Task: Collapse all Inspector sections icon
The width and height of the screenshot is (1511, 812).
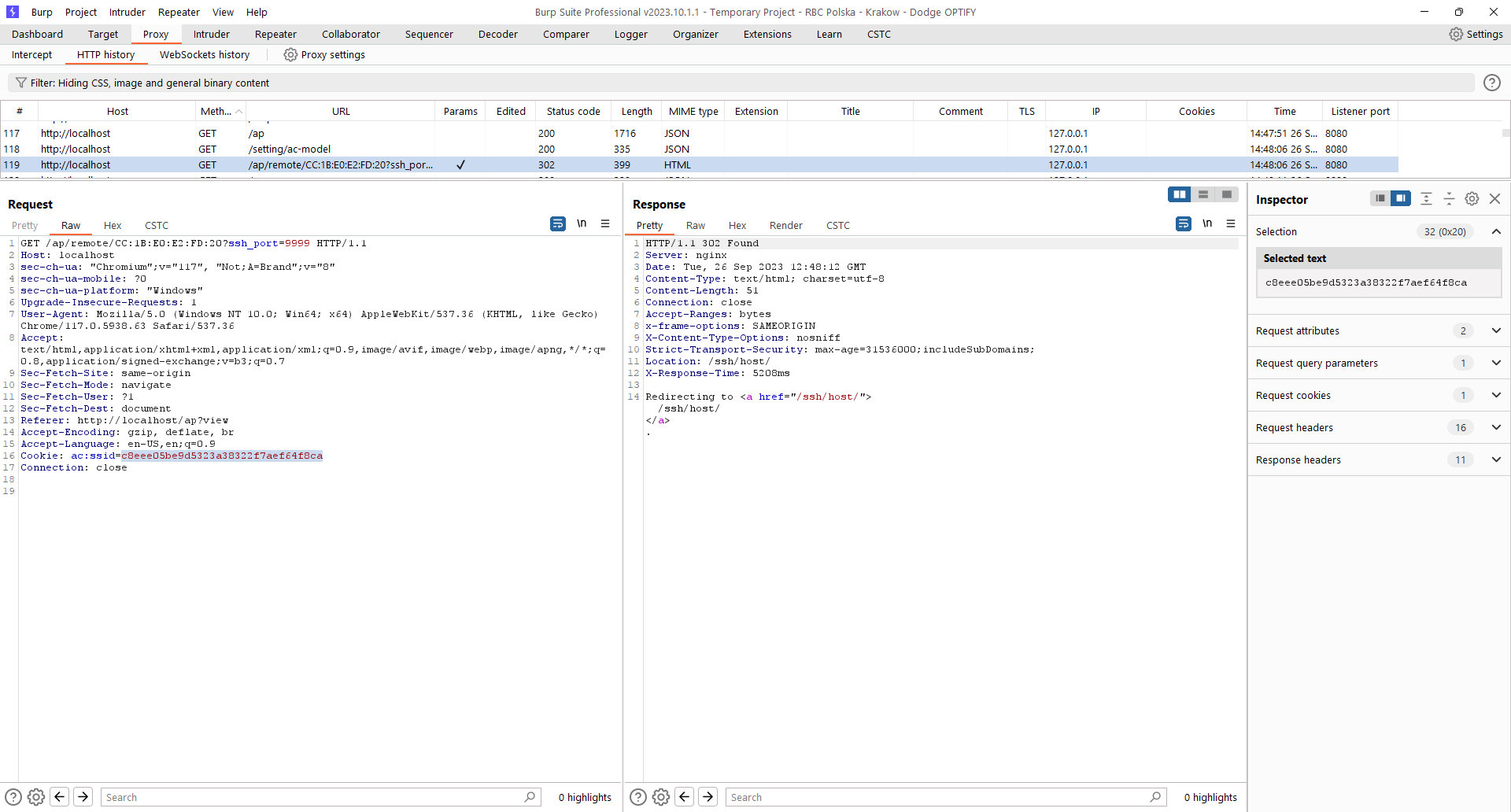Action: (x=1449, y=199)
